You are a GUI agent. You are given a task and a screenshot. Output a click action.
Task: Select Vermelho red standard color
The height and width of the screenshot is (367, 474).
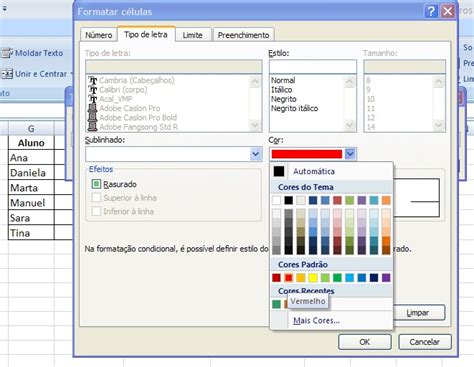[289, 278]
